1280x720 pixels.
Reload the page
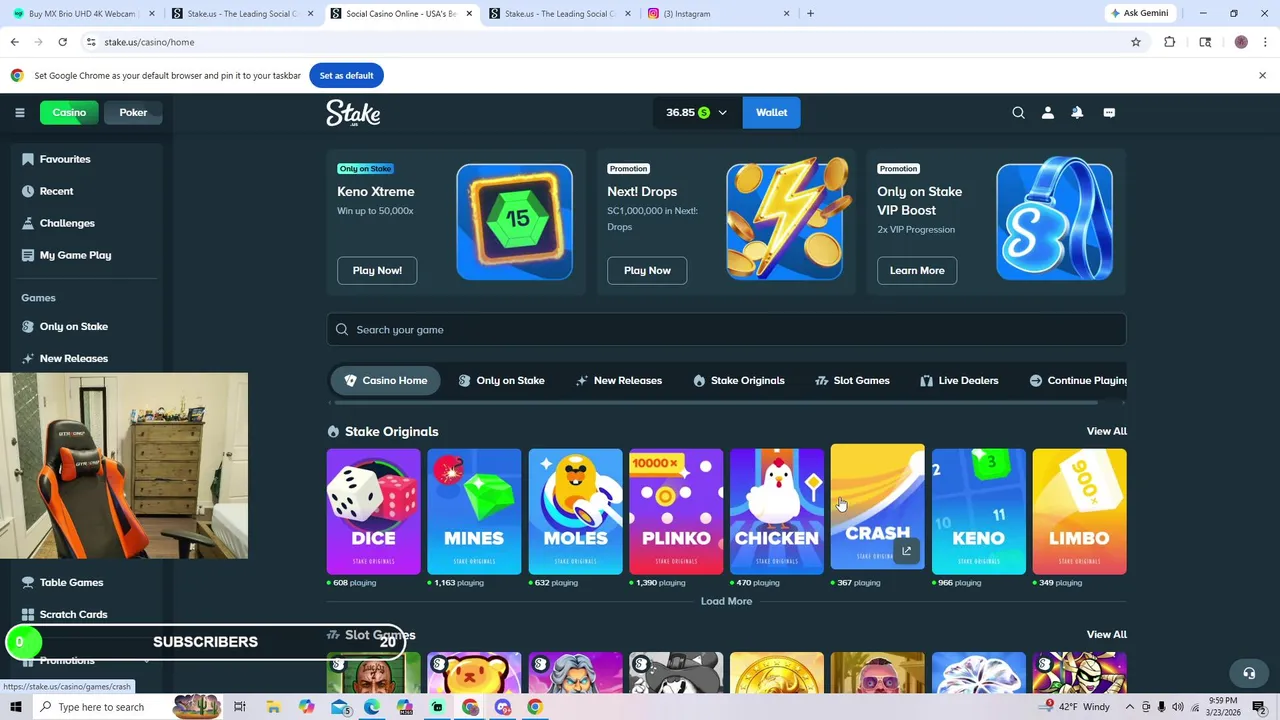coord(62,42)
